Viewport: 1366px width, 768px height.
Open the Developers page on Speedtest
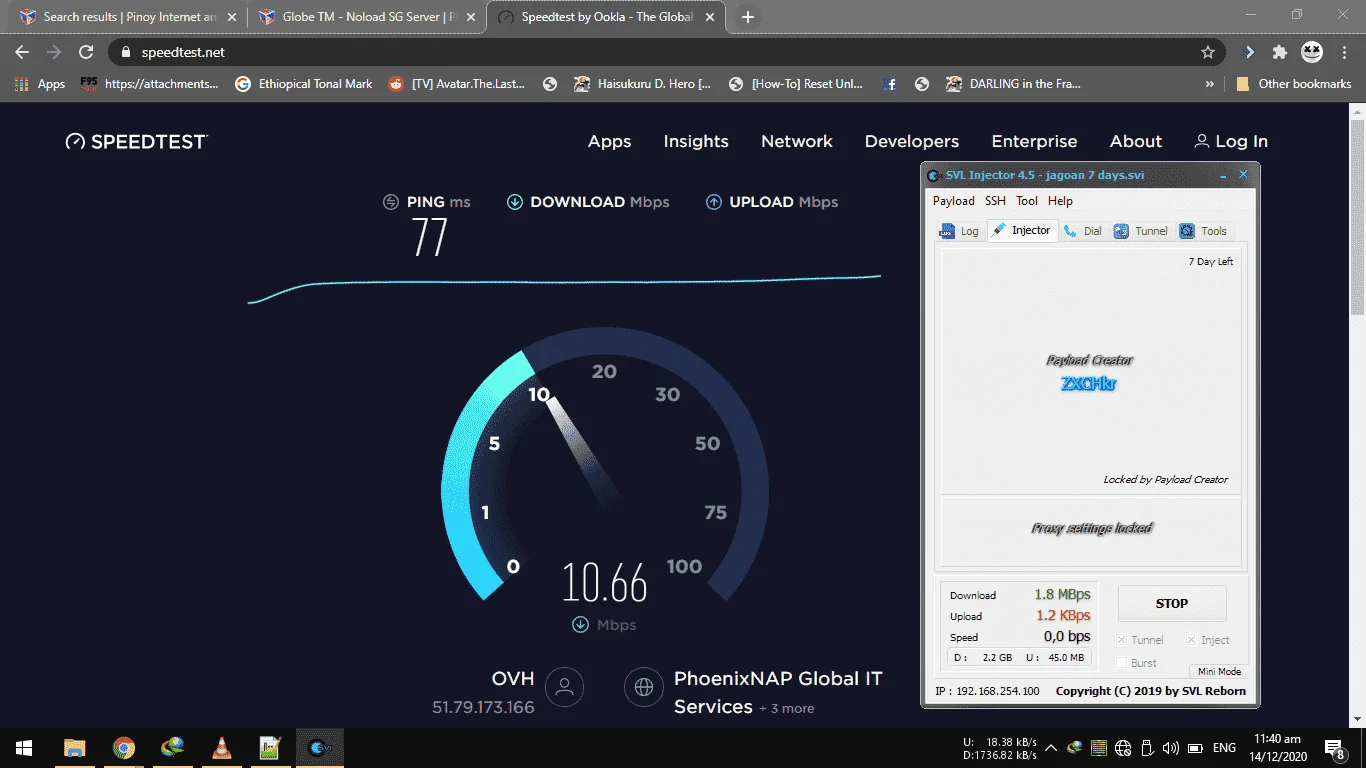[912, 141]
